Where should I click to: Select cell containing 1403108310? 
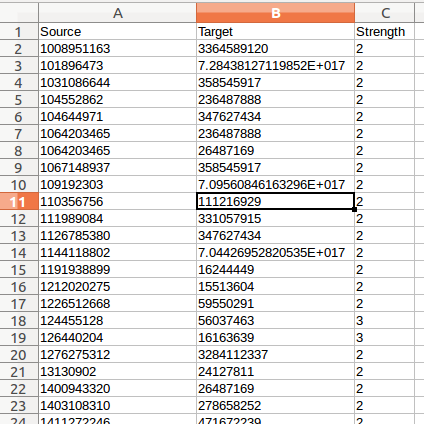click(118, 405)
